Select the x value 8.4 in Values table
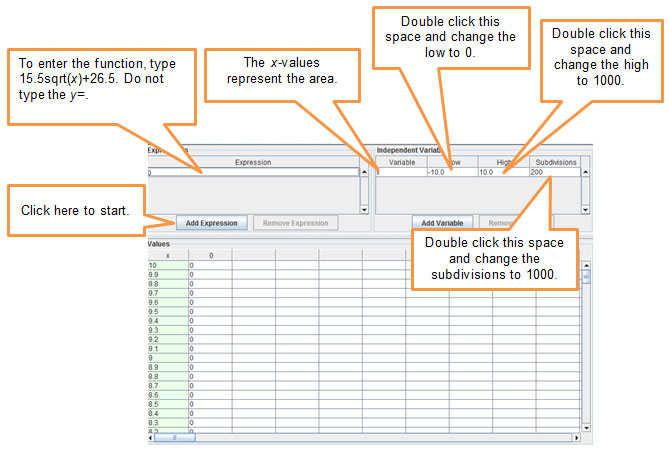The height and width of the screenshot is (453, 669). tap(168, 413)
